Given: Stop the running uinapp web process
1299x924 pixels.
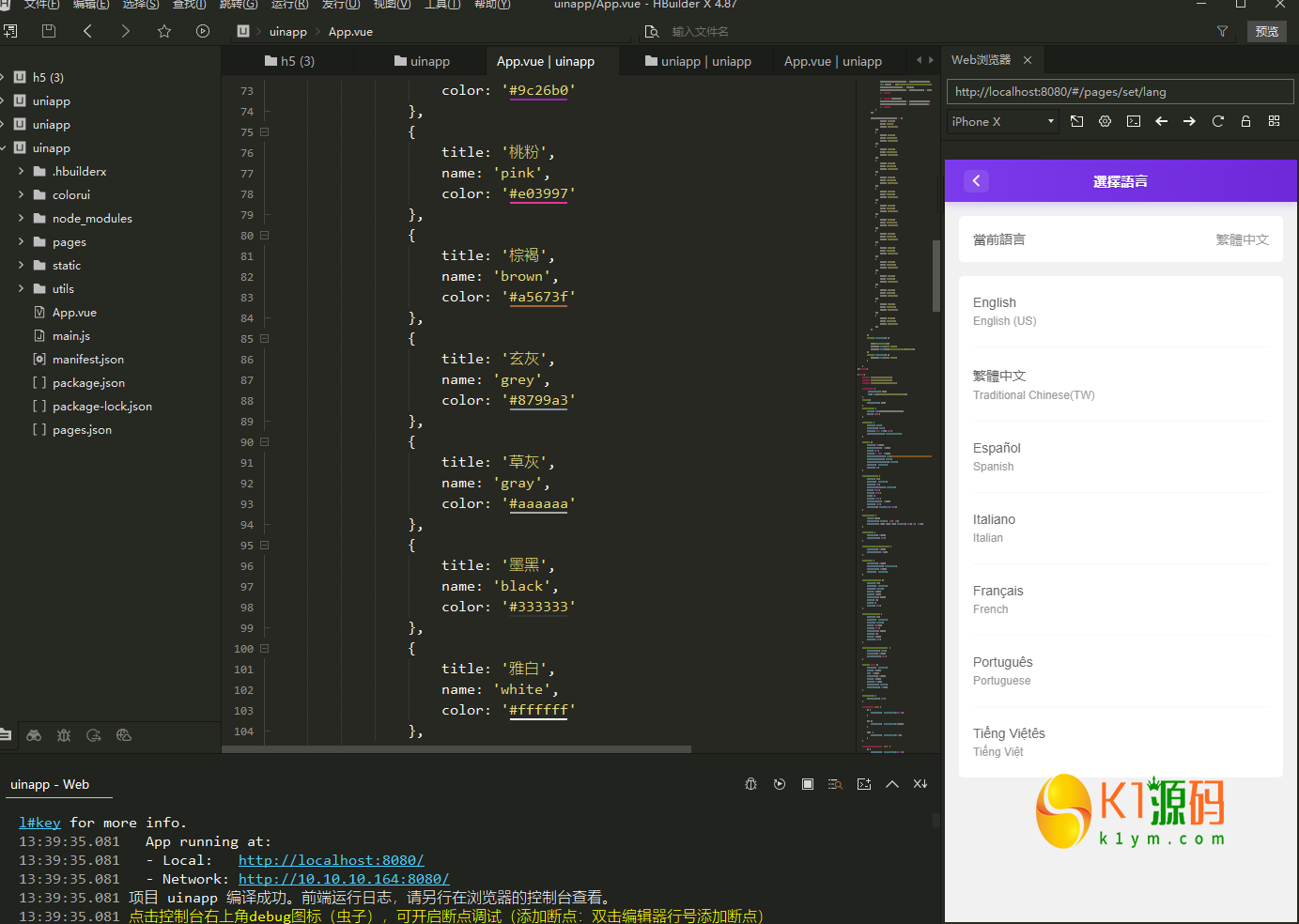Looking at the screenshot, I should pyautogui.click(x=808, y=784).
